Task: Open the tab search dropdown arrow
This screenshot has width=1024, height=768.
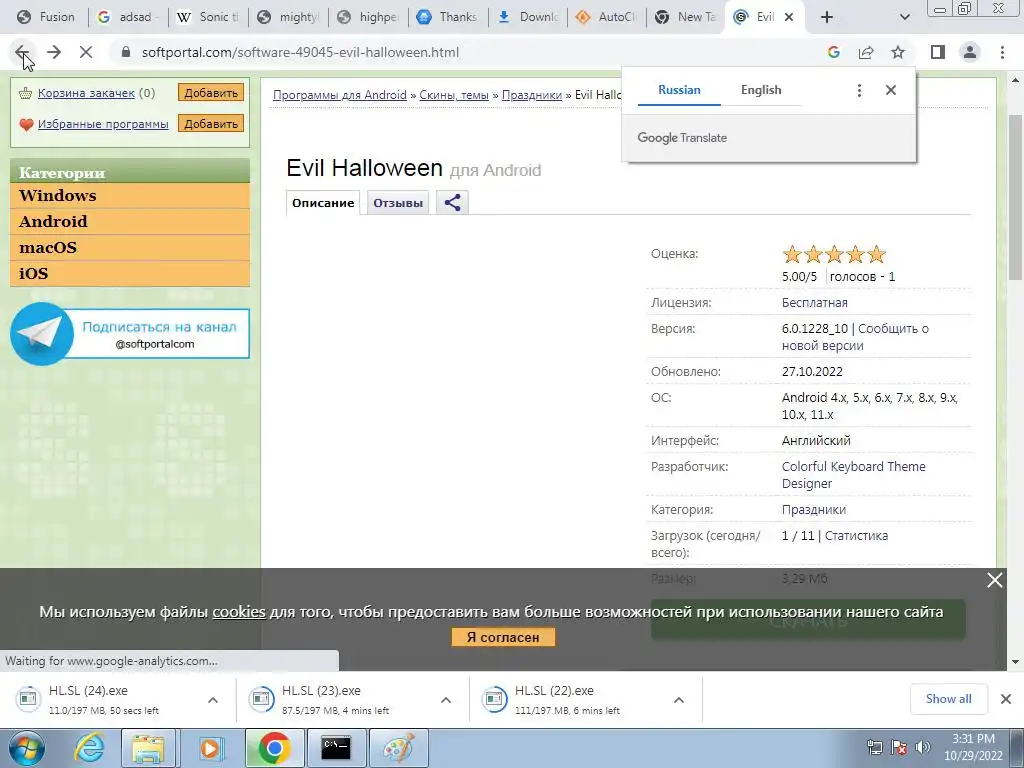Action: click(904, 17)
